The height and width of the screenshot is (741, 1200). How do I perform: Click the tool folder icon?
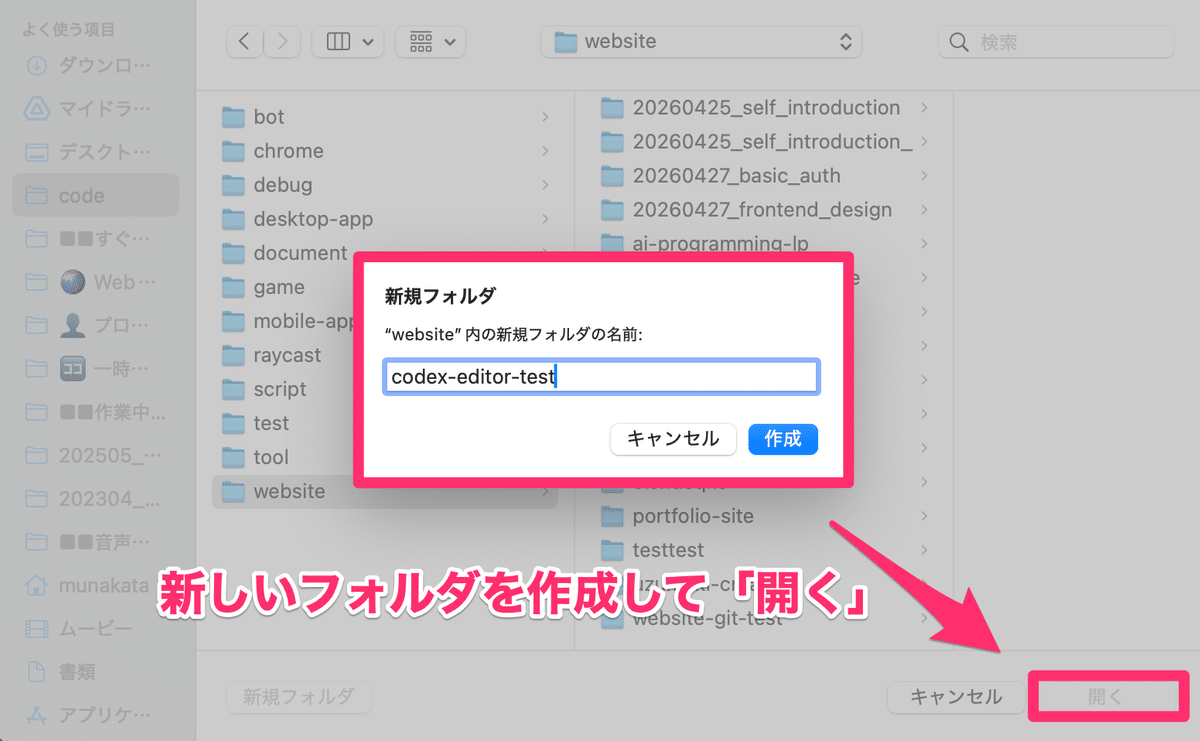click(233, 457)
